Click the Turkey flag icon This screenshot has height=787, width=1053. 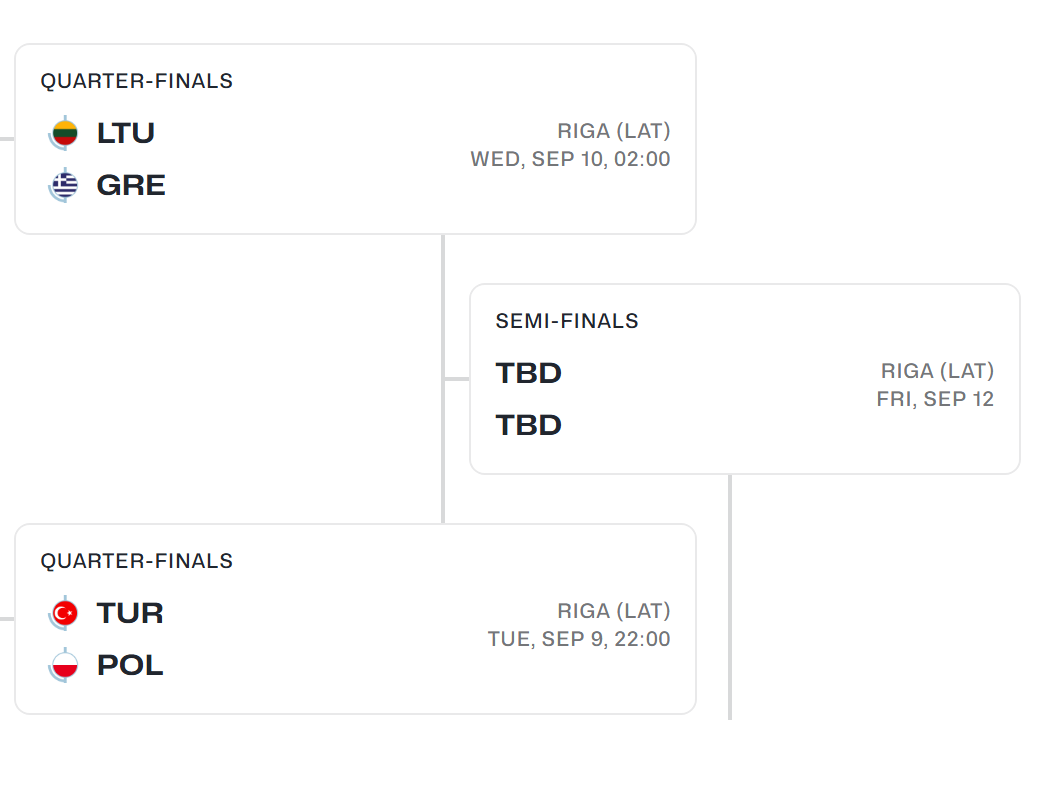[x=64, y=613]
